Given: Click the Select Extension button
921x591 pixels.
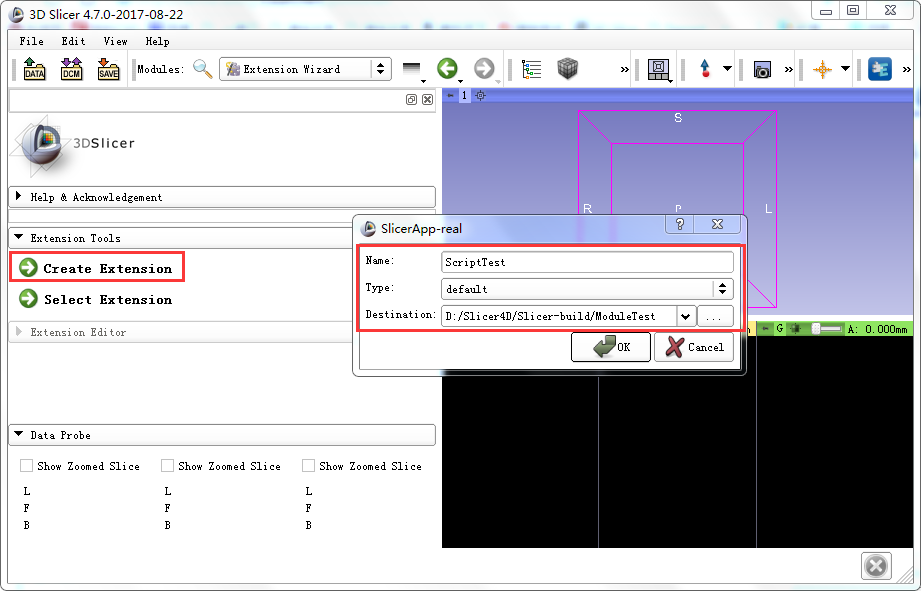Looking at the screenshot, I should (96, 299).
